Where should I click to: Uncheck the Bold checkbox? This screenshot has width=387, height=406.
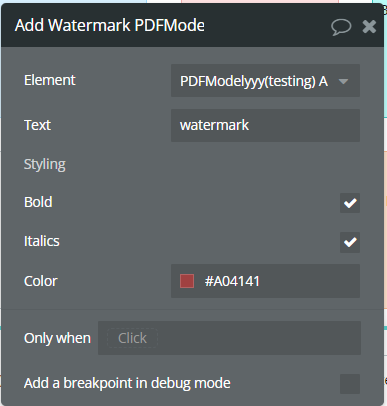350,203
